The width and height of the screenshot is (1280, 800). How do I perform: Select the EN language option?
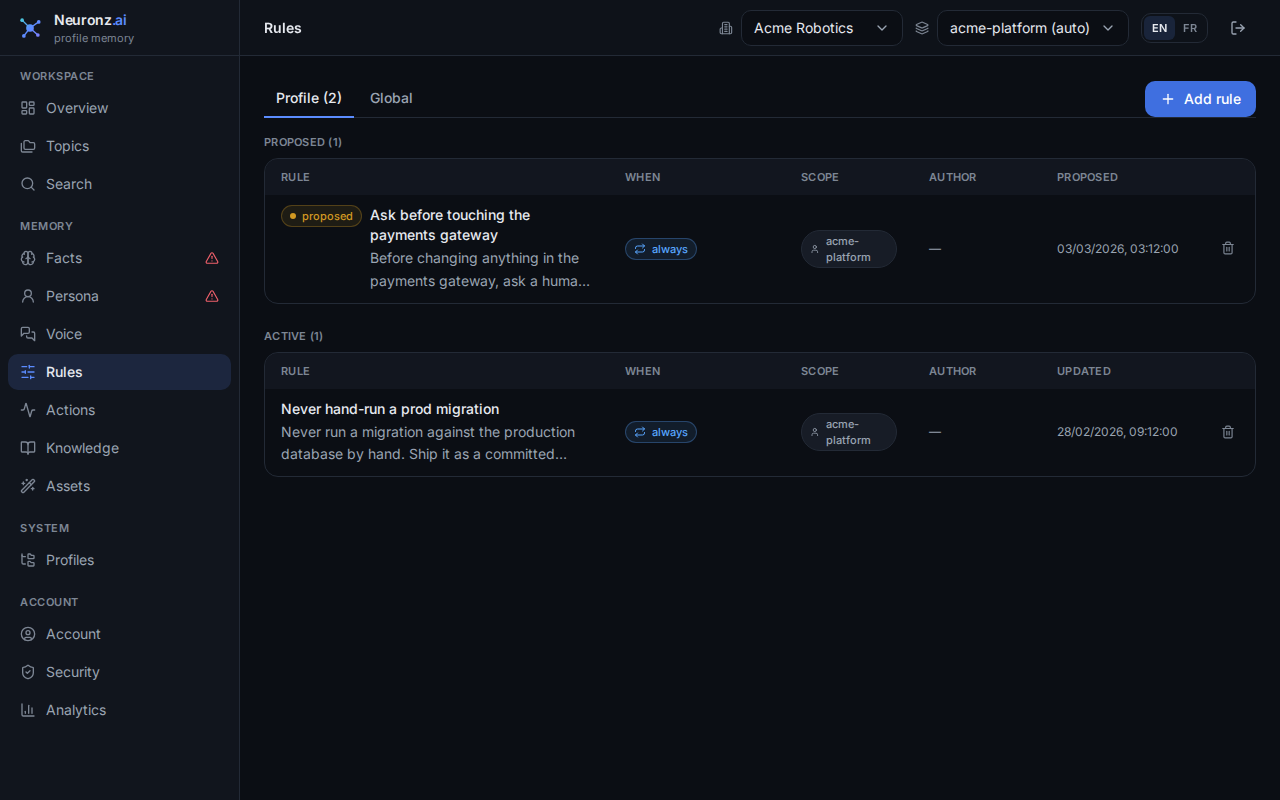(1160, 28)
